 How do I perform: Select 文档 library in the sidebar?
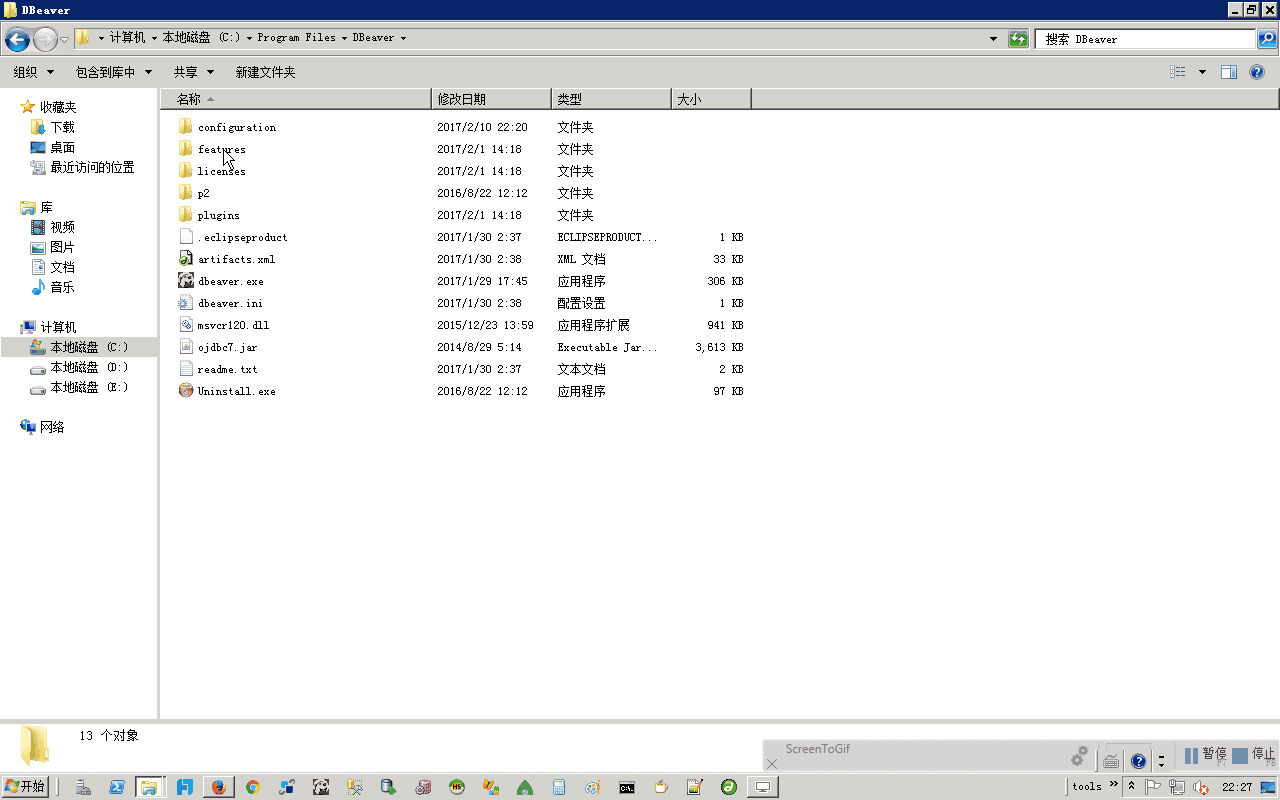tap(62, 267)
